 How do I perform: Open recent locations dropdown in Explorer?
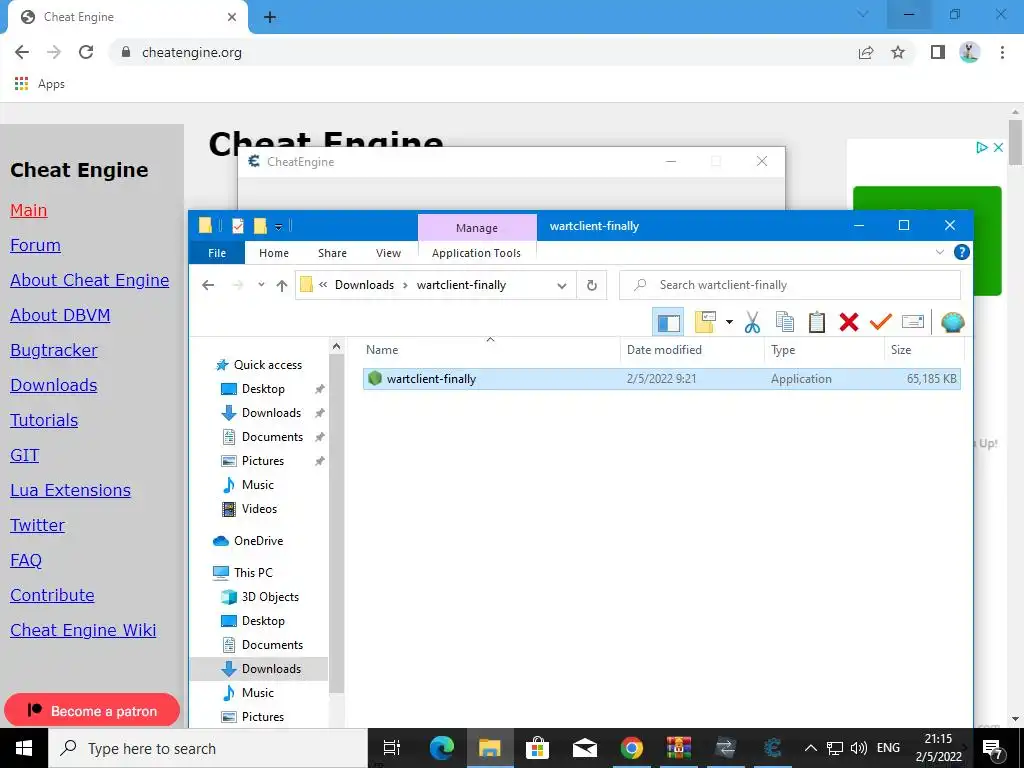coord(261,285)
